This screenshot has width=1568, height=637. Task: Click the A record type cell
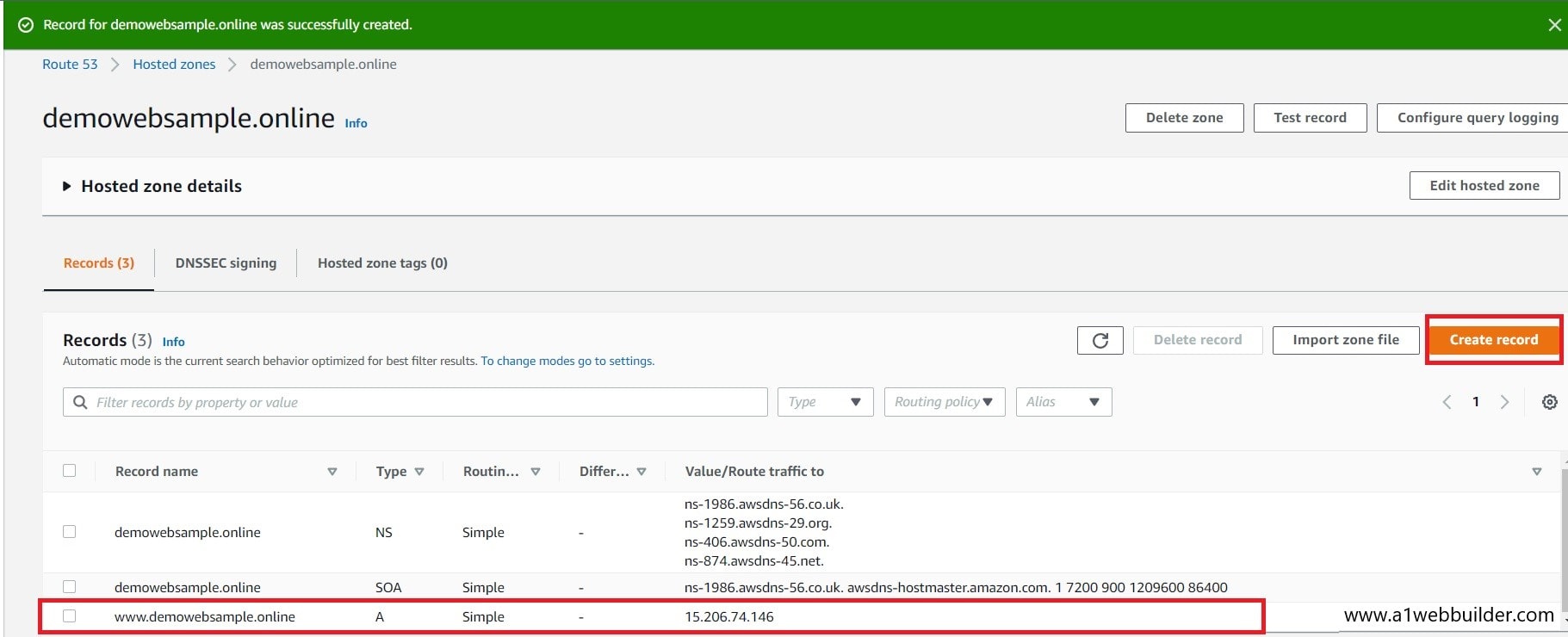tap(380, 617)
